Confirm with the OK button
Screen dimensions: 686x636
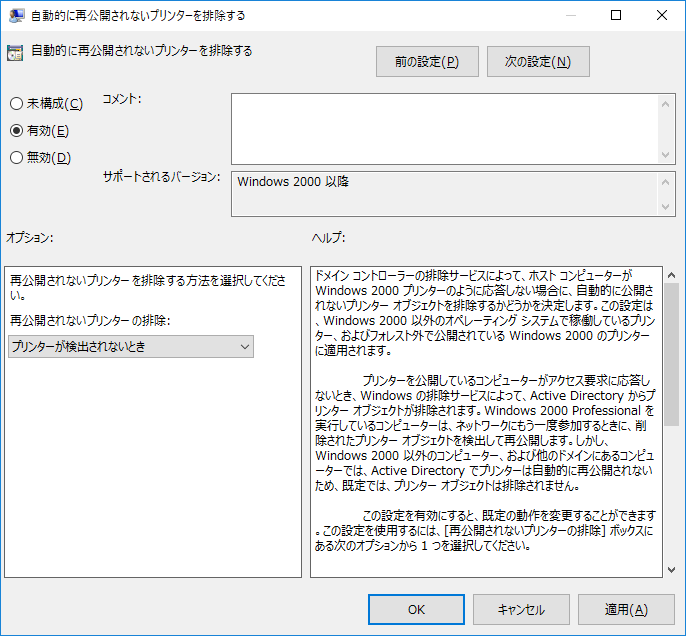(416, 609)
